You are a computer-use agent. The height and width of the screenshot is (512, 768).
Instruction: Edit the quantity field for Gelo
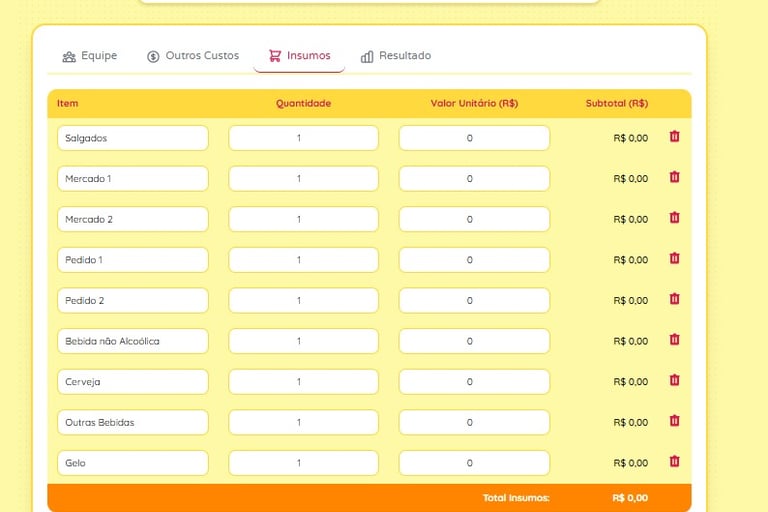(x=303, y=463)
